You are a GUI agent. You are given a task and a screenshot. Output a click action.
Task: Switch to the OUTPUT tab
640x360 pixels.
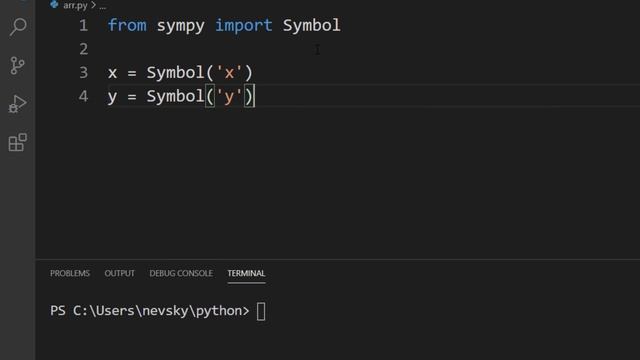[x=119, y=273]
